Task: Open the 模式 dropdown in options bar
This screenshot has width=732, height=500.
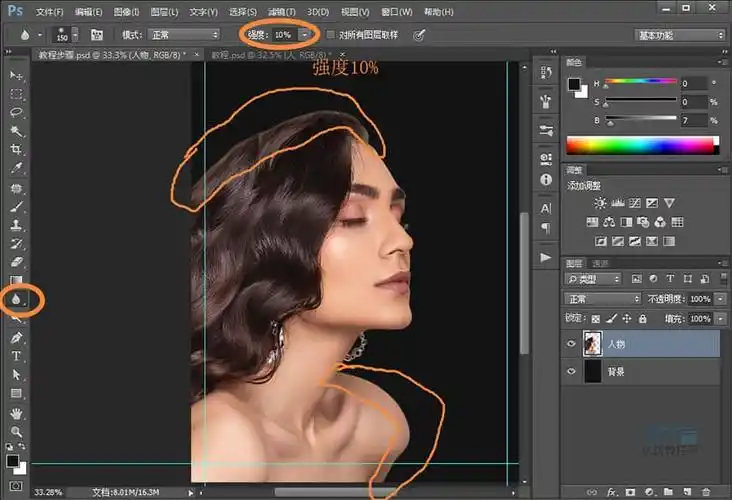Action: coord(184,34)
